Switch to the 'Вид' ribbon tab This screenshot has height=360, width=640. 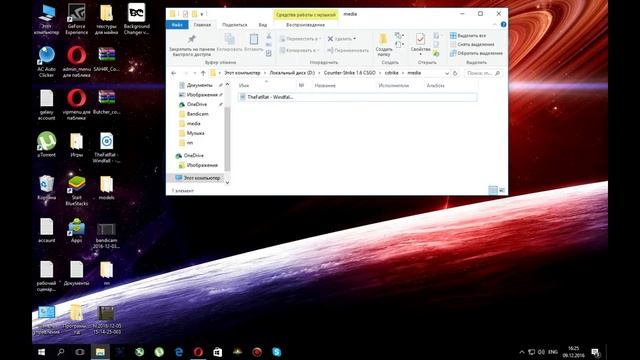pyautogui.click(x=263, y=25)
